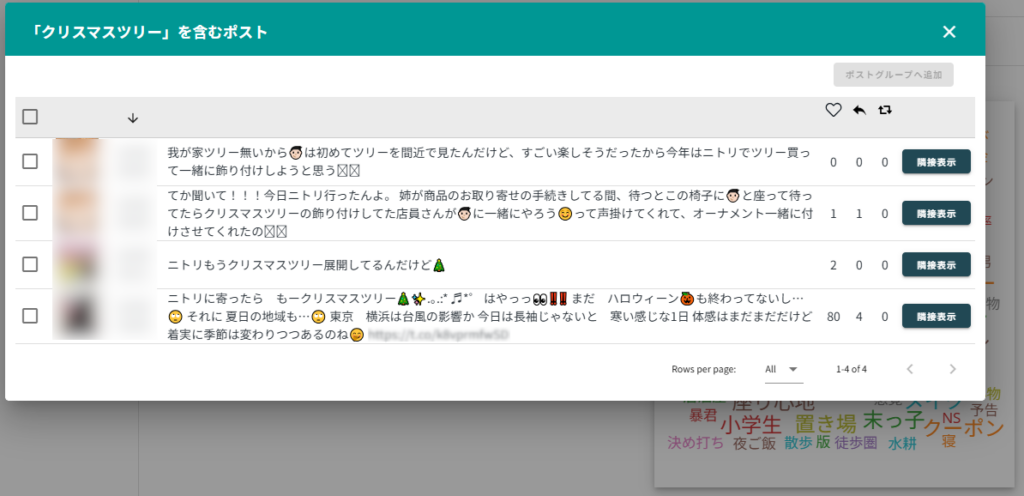This screenshot has height=496, width=1024.
Task: Check the box for the 我が家ツリー無いから post
Action: pyautogui.click(x=30, y=161)
